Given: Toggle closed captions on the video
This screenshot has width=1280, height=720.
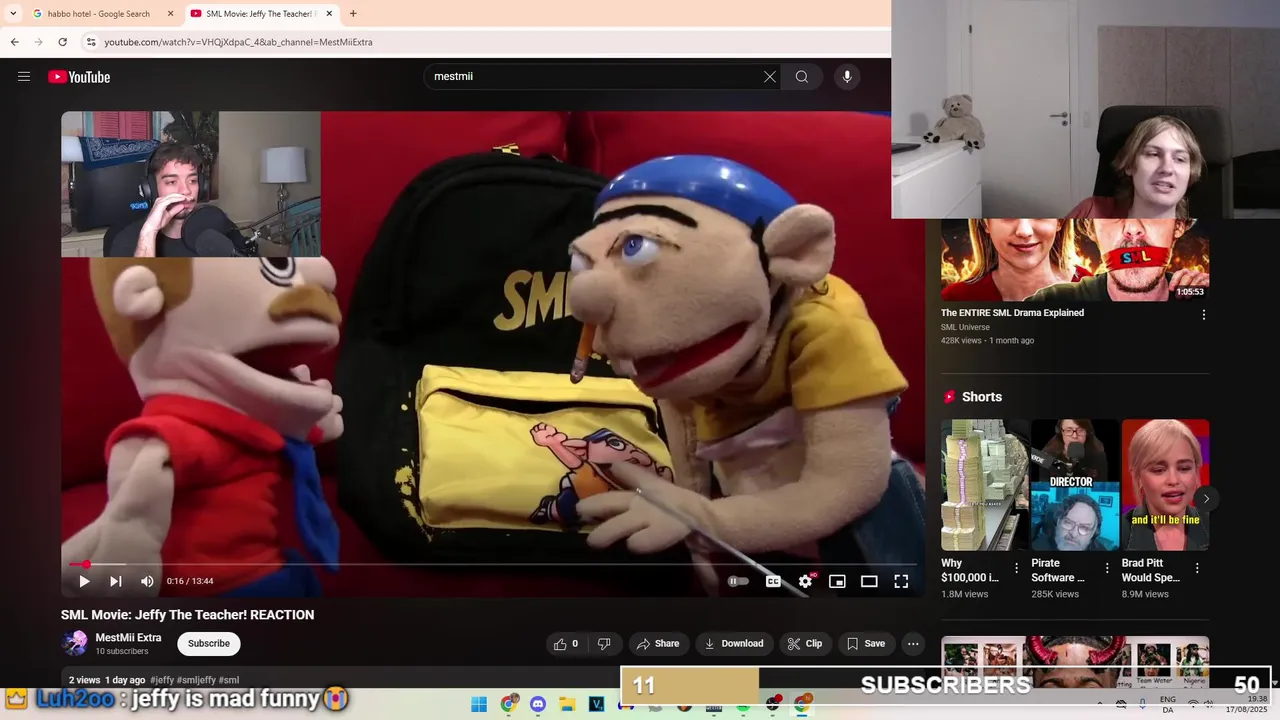Looking at the screenshot, I should (x=773, y=581).
